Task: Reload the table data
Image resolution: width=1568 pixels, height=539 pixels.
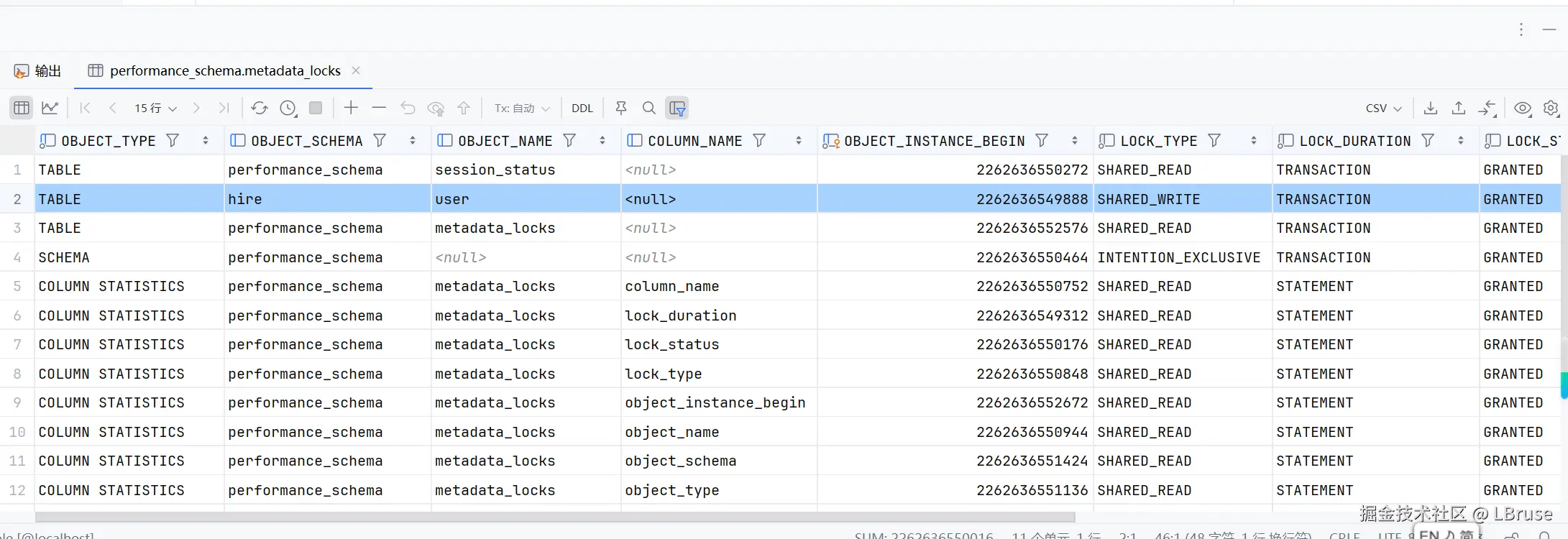Action: pos(260,108)
